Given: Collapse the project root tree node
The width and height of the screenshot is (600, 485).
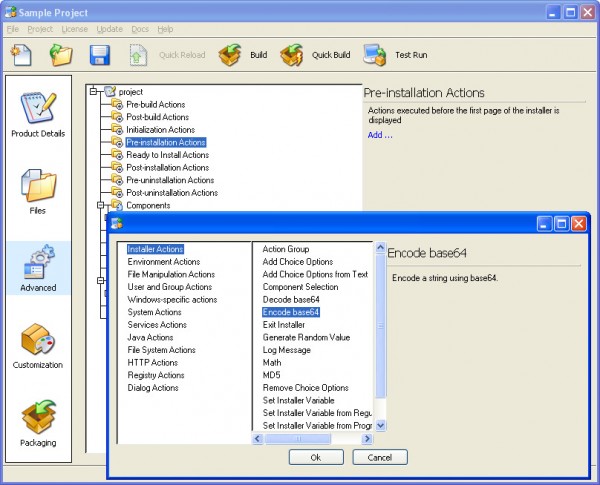Looking at the screenshot, I should point(91,92).
